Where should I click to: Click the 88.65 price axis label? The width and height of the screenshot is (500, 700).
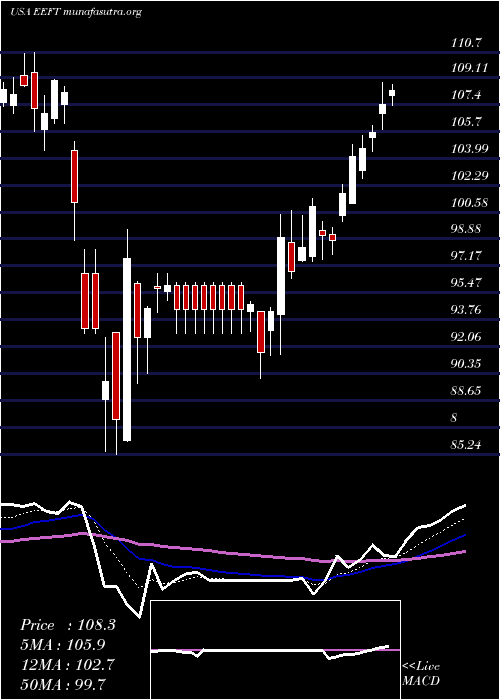coord(466,391)
